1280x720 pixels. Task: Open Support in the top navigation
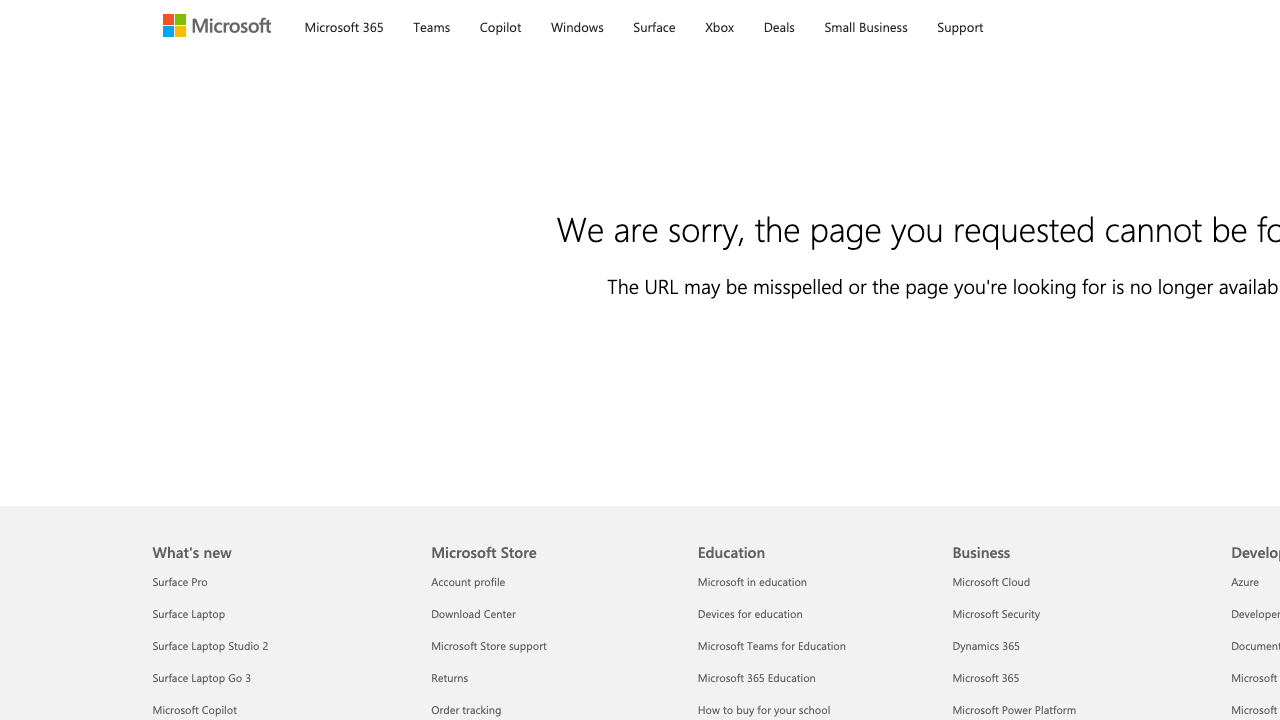tap(960, 27)
